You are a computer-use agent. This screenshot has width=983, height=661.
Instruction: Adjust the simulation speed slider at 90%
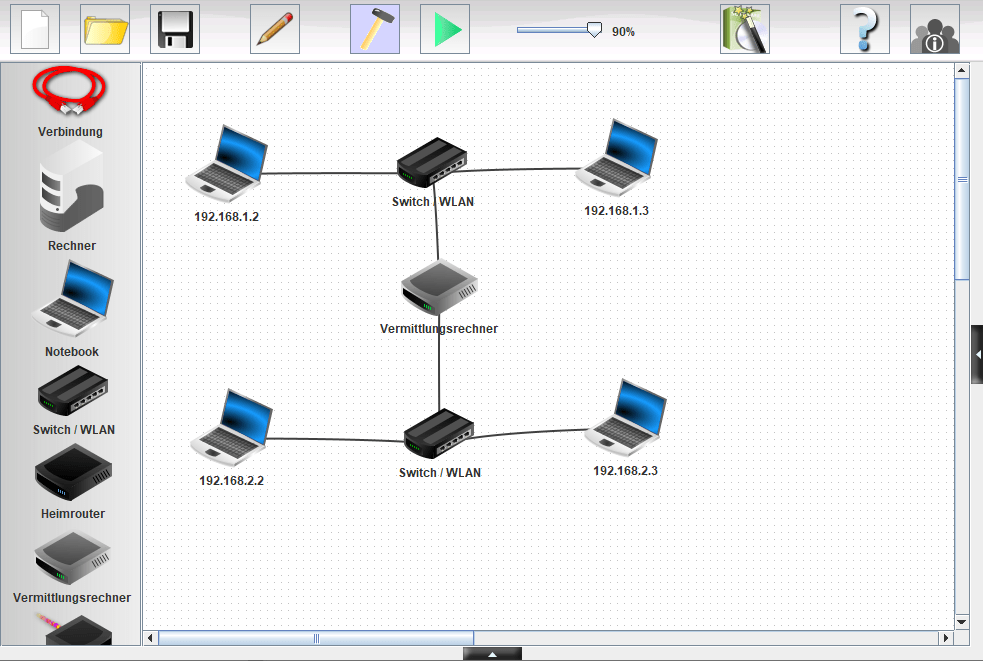click(594, 31)
